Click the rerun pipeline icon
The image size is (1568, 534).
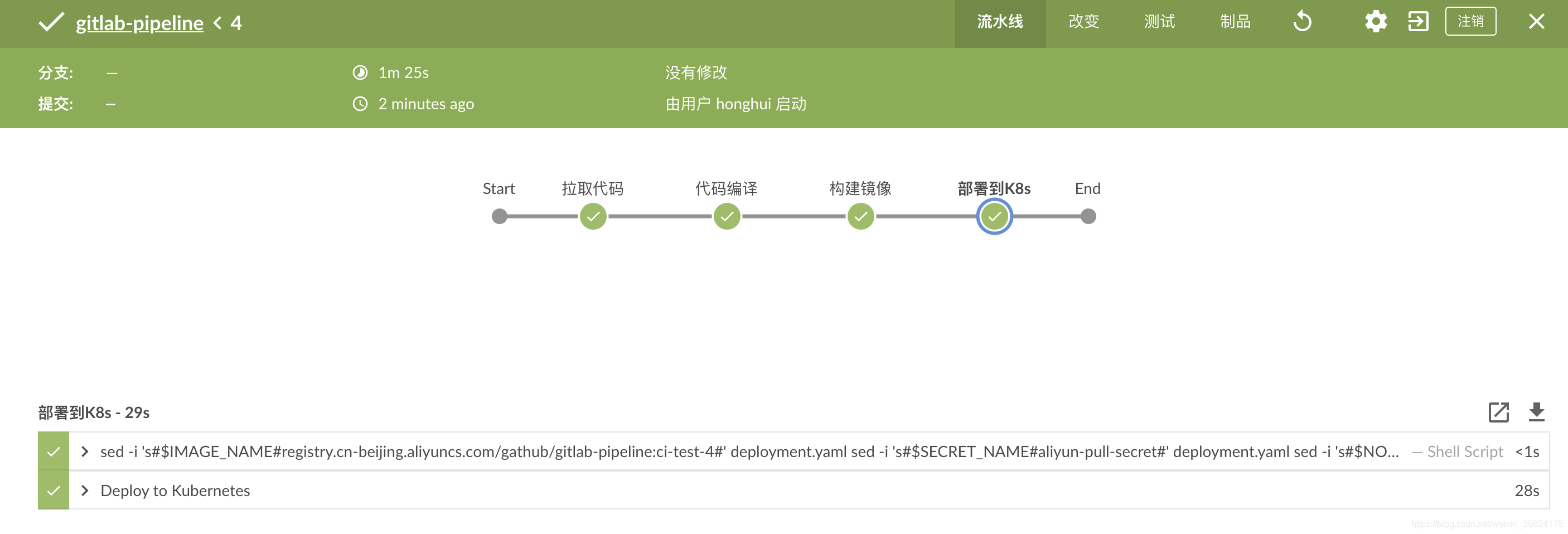coord(1302,22)
